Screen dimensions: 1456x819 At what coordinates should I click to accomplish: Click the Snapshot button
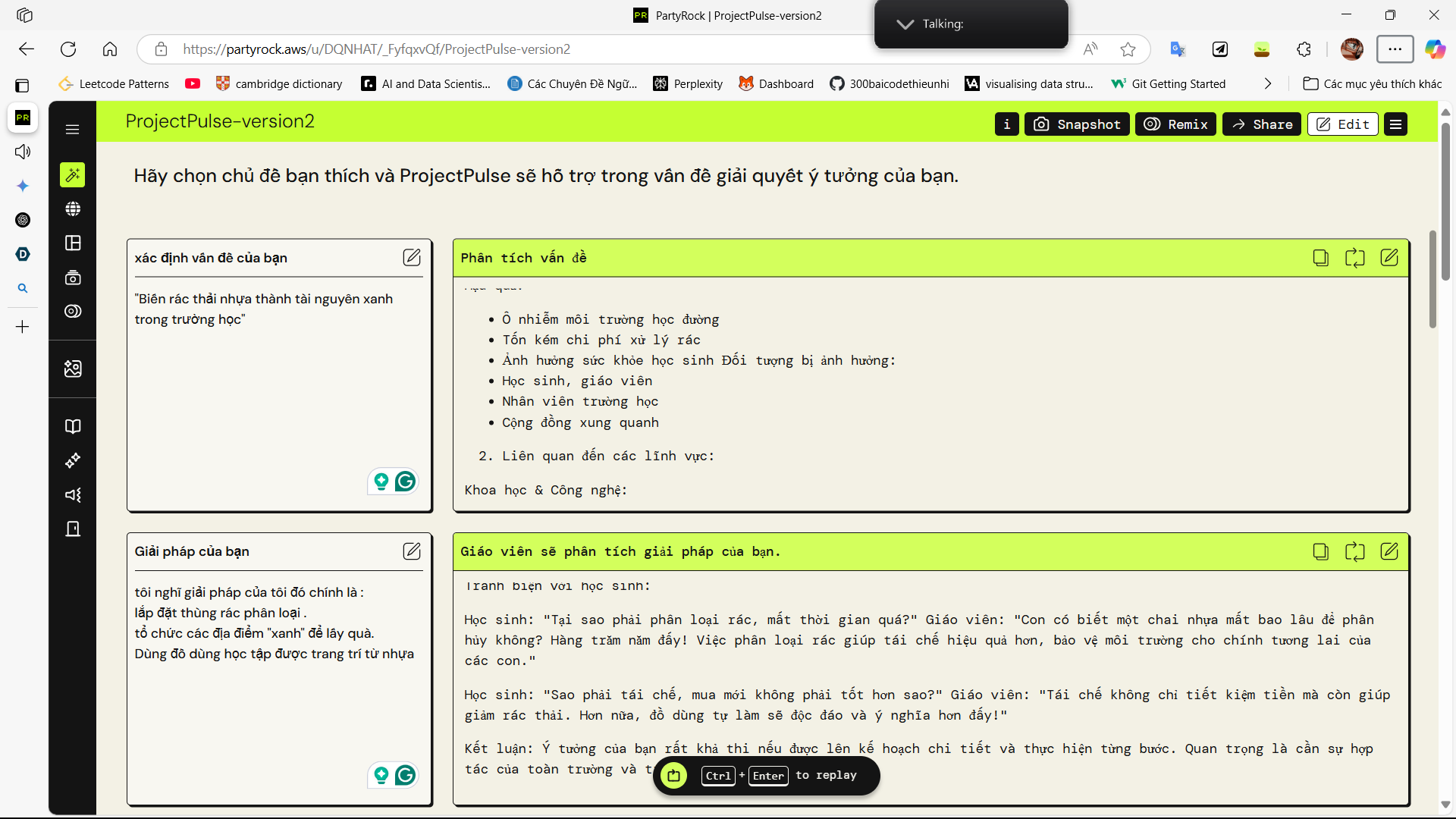click(x=1077, y=124)
